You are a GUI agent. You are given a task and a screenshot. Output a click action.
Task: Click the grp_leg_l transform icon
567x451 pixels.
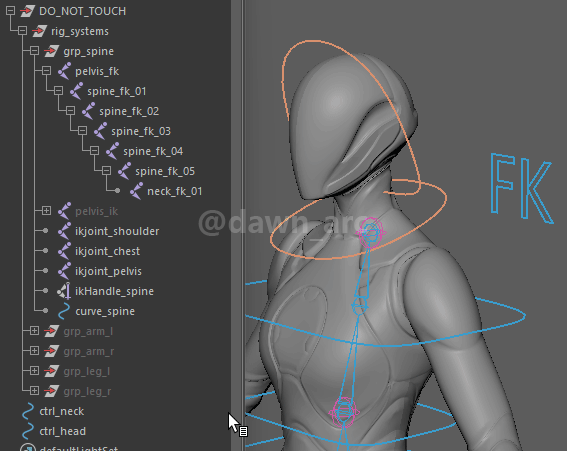point(51,371)
